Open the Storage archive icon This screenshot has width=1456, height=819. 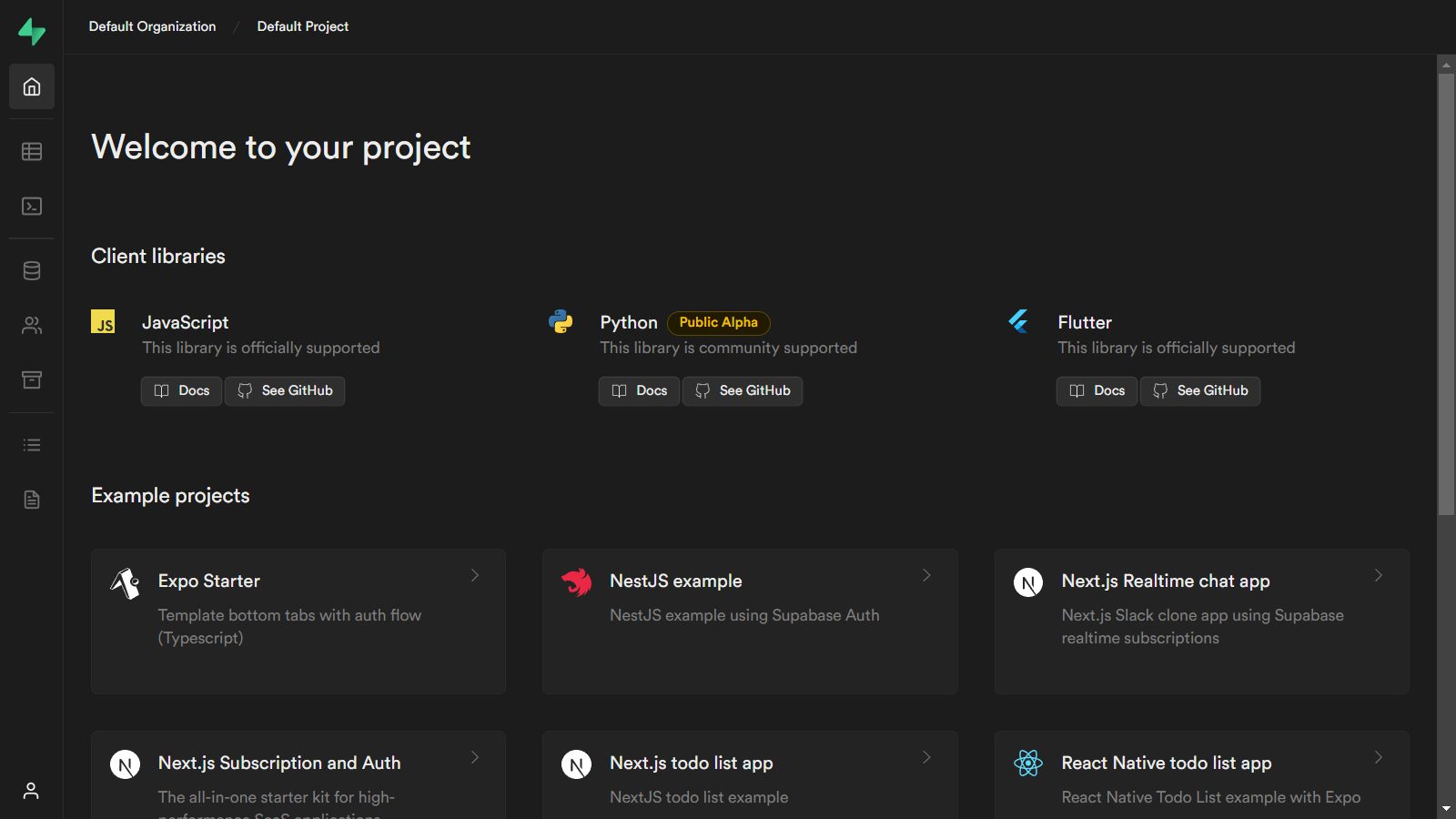(32, 379)
